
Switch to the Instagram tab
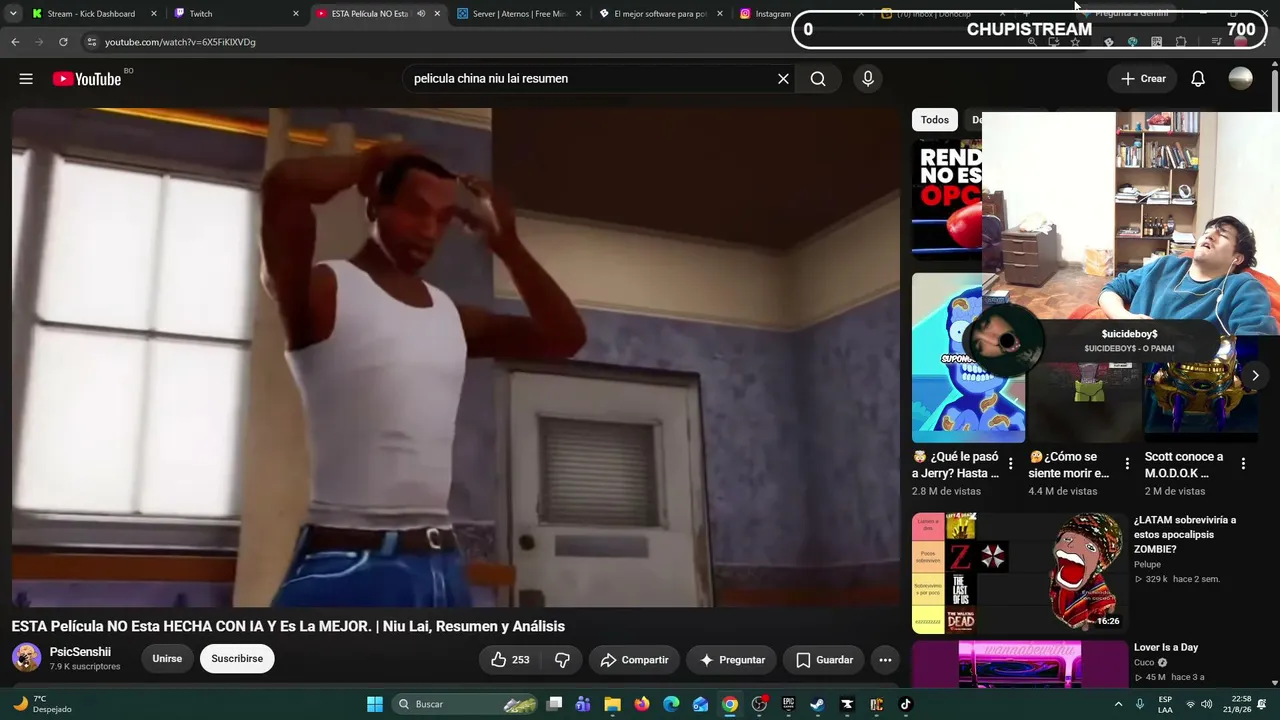pos(766,14)
